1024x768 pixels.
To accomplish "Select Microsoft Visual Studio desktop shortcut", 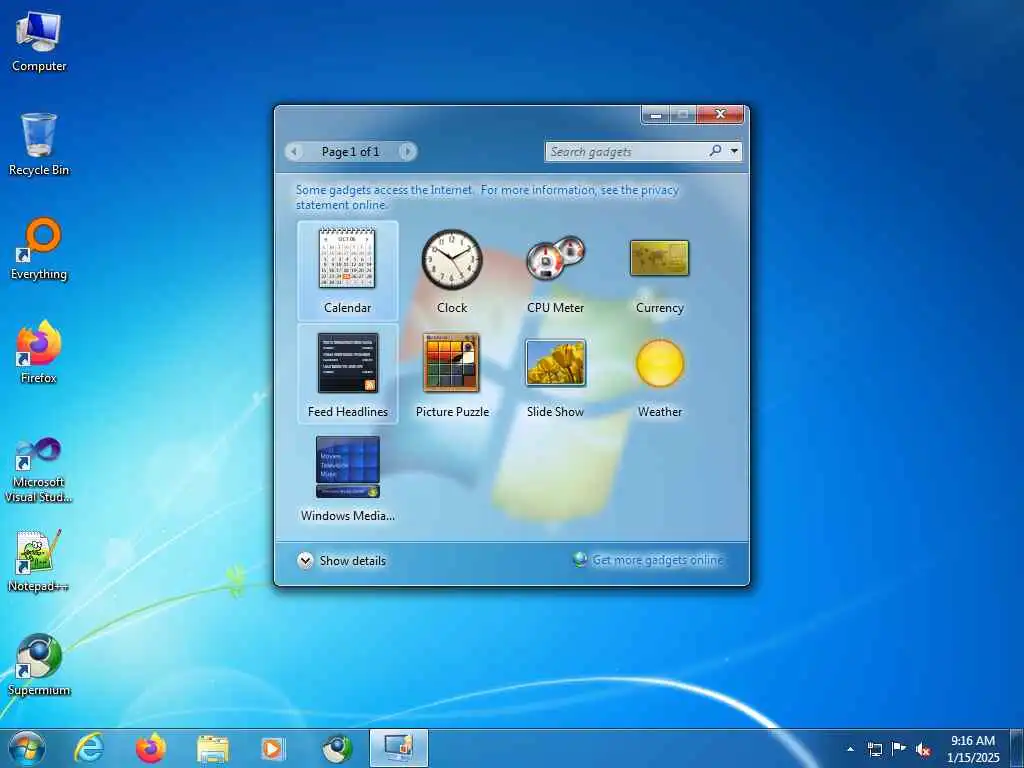I will 39,470.
